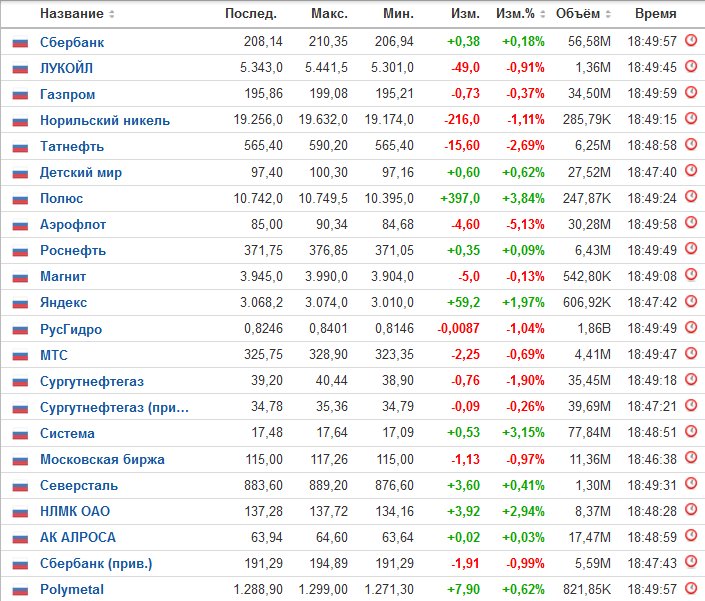The height and width of the screenshot is (601, 705).
Task: Open the Полюс stock link
Action: coord(62,199)
